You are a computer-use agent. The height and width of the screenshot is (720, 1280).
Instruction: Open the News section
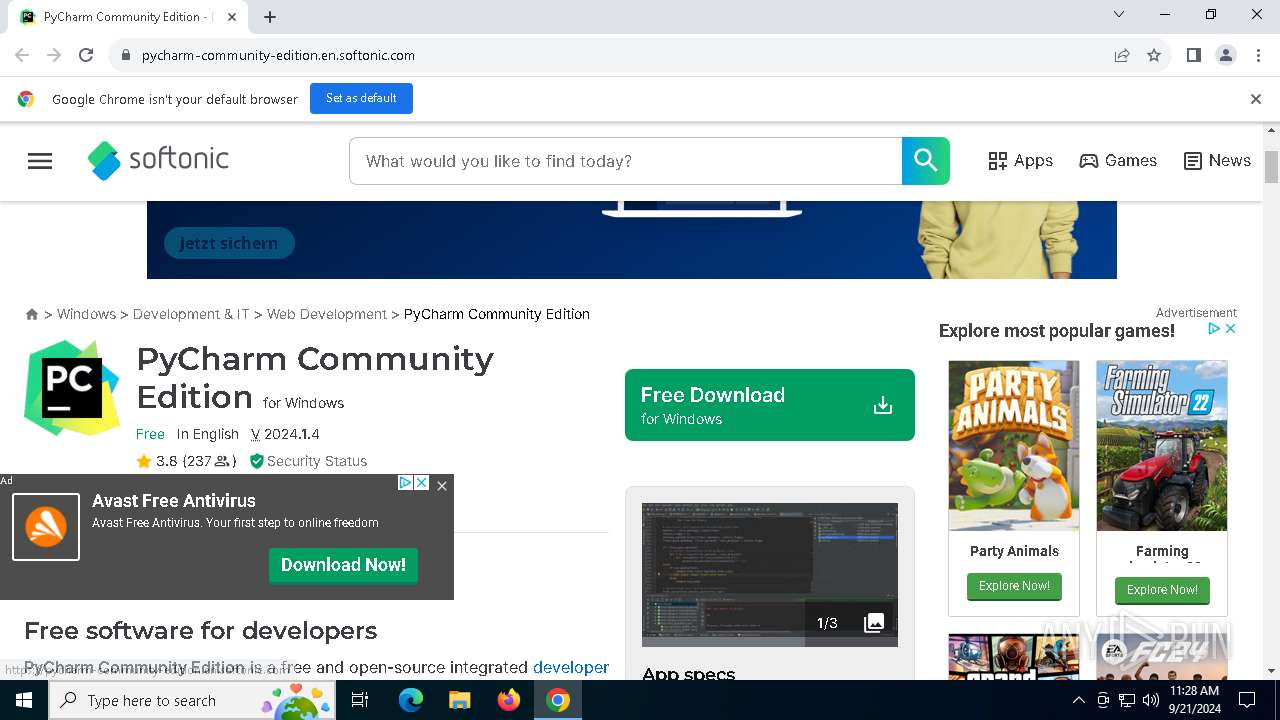click(x=1217, y=161)
